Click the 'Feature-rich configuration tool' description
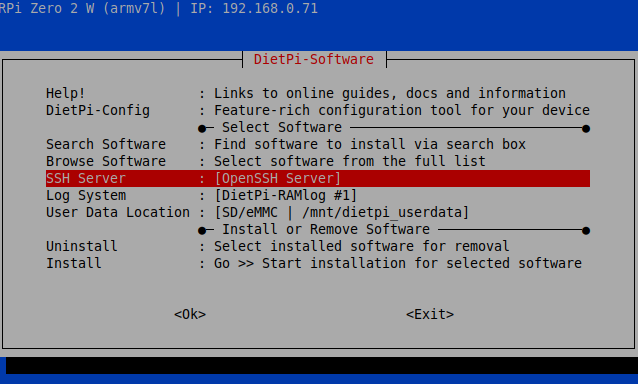Screen dimensions: 638x384 pyautogui.click(x=402, y=111)
